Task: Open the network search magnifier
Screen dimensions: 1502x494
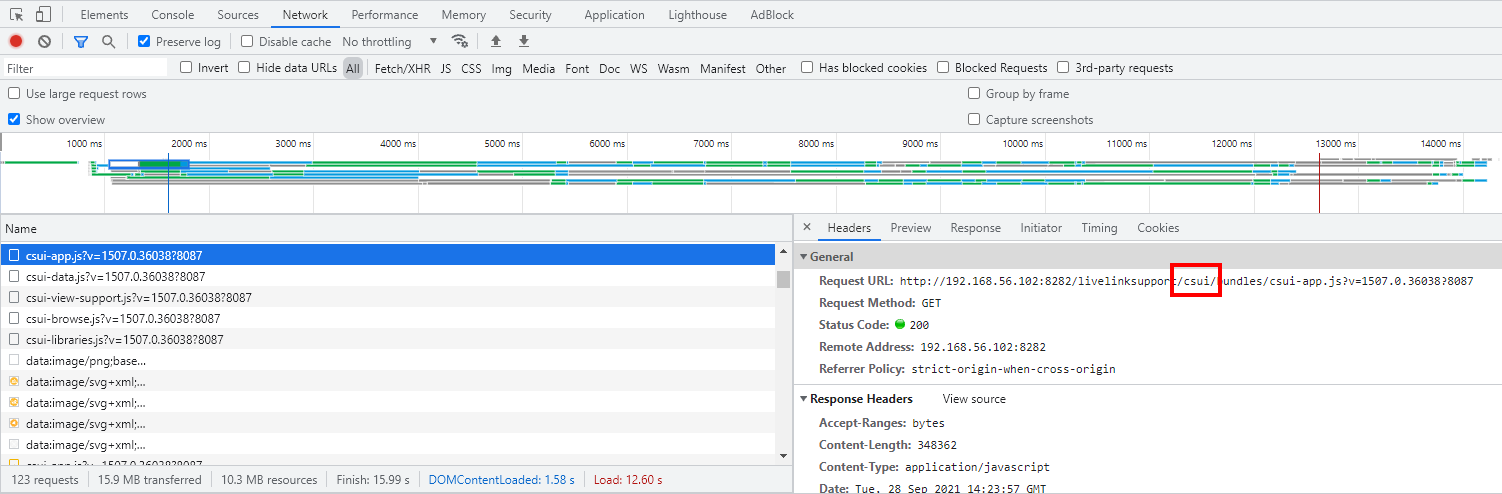Action: (108, 41)
